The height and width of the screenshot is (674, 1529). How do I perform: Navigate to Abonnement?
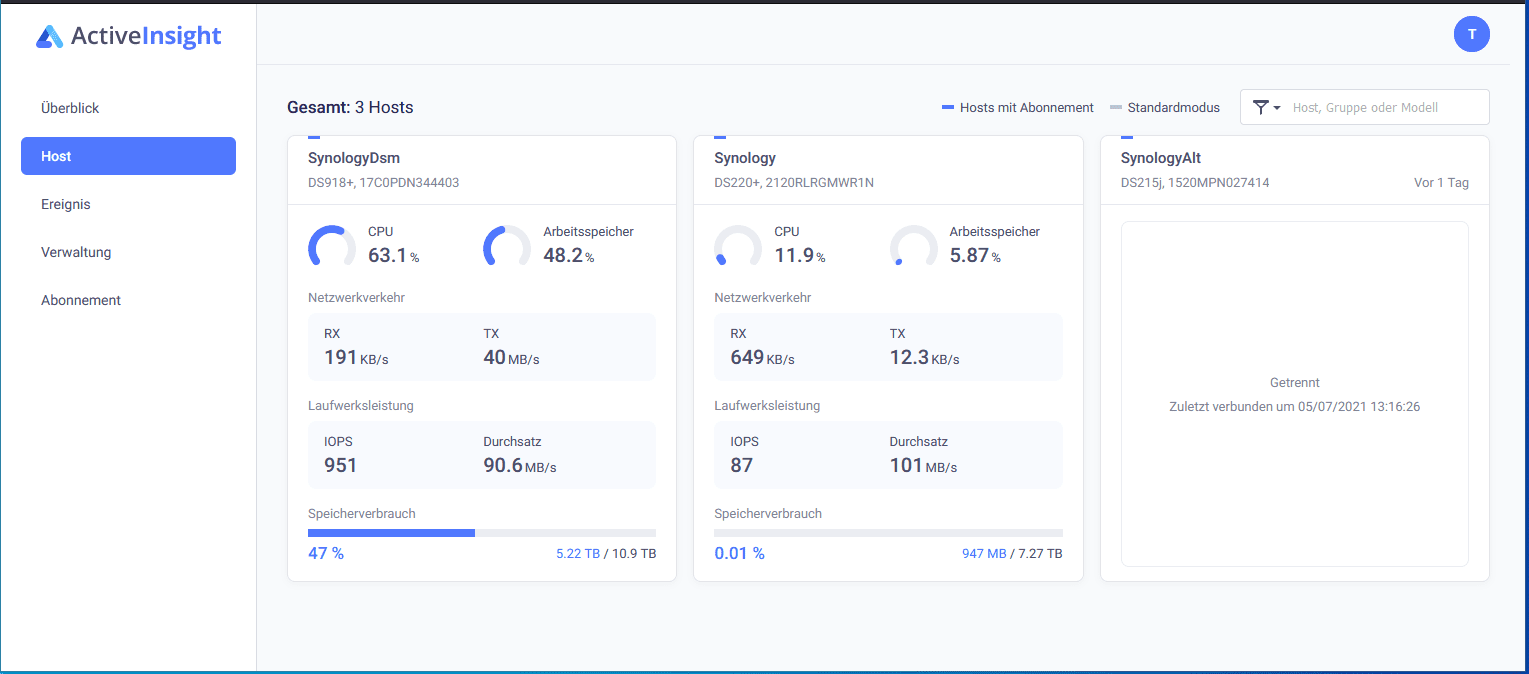click(x=81, y=300)
